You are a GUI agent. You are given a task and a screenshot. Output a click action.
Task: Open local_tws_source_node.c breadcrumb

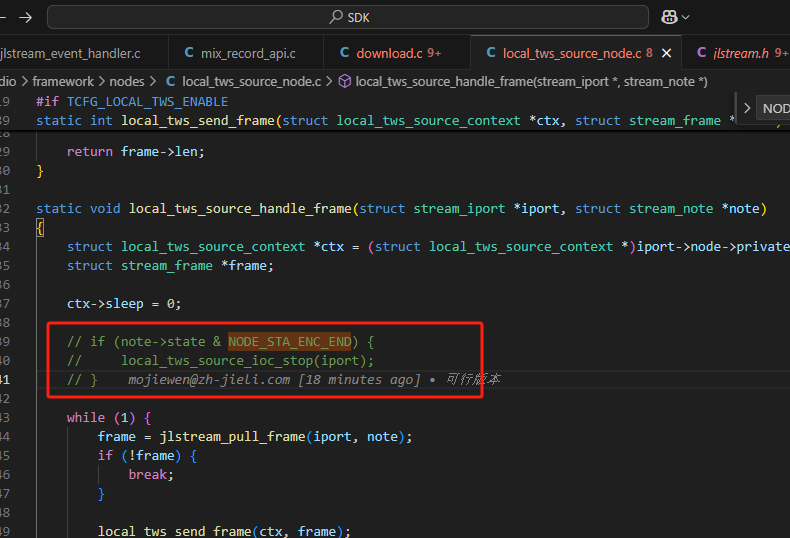(x=251, y=82)
